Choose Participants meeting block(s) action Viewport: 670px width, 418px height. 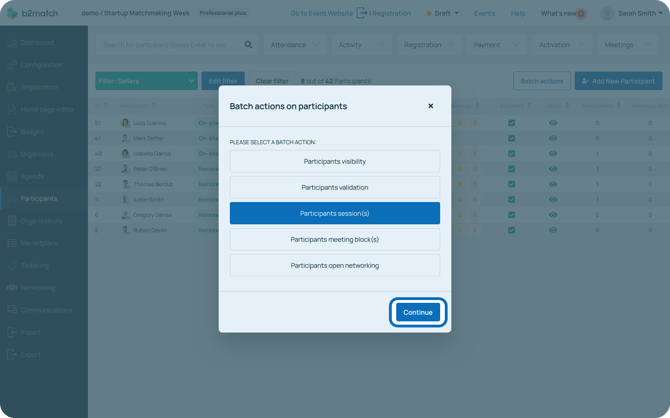(335, 239)
